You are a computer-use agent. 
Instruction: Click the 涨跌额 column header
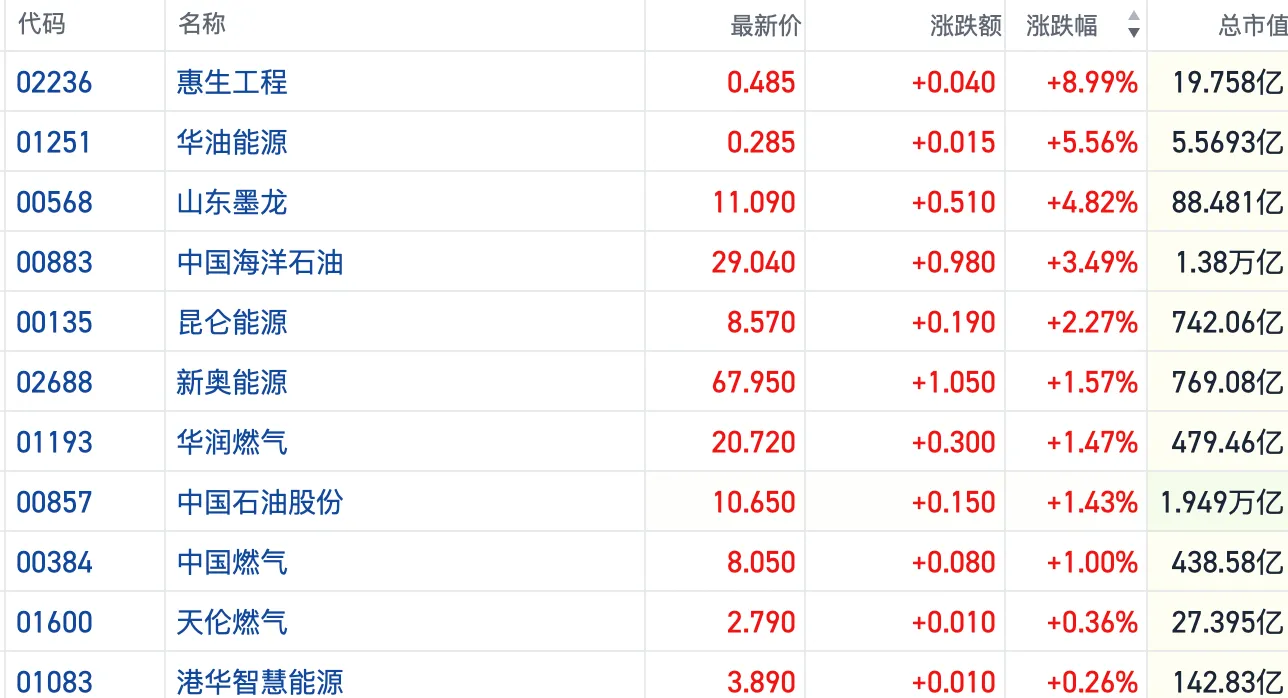(965, 27)
